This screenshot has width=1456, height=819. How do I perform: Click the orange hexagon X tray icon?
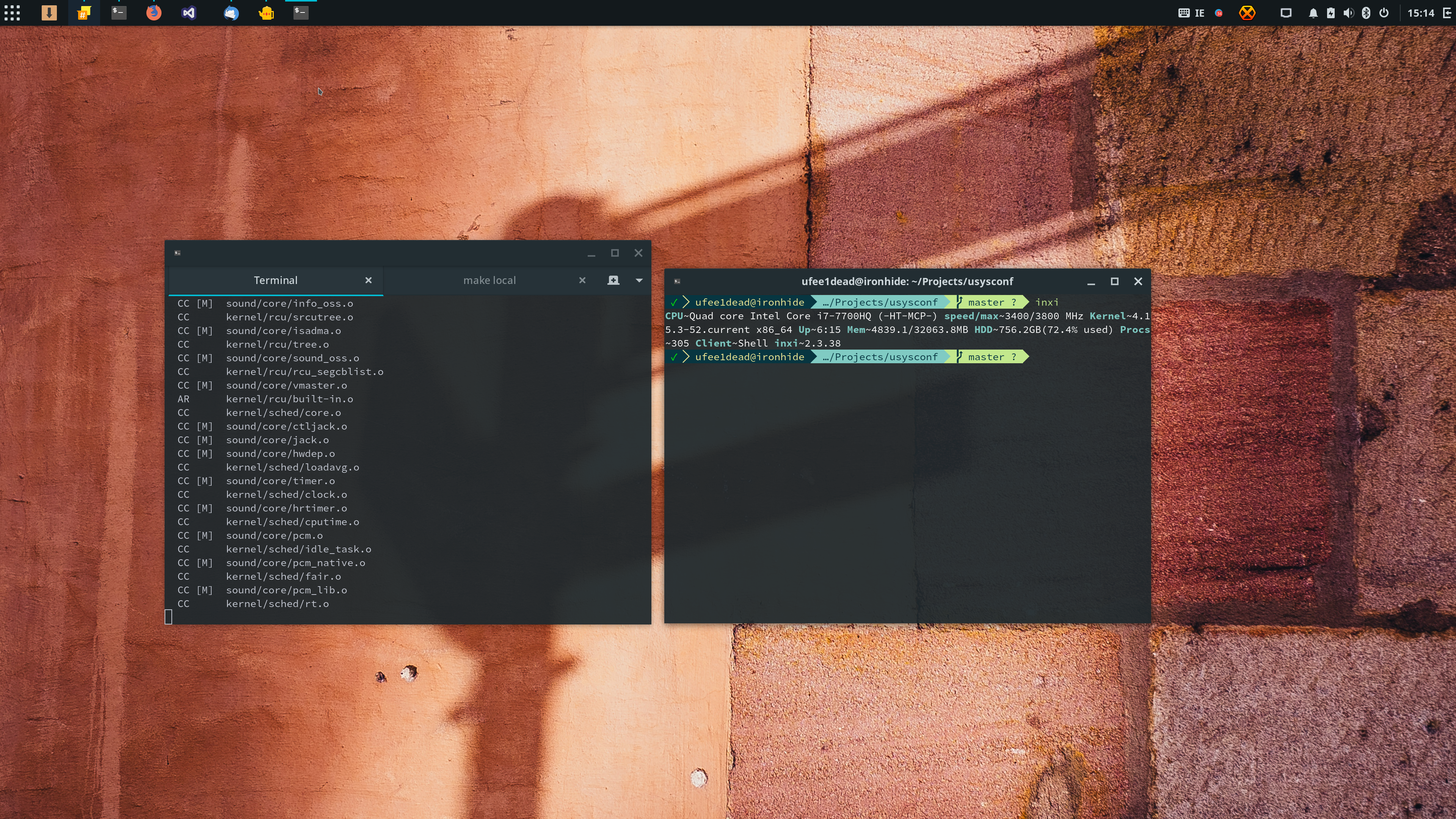click(1247, 13)
